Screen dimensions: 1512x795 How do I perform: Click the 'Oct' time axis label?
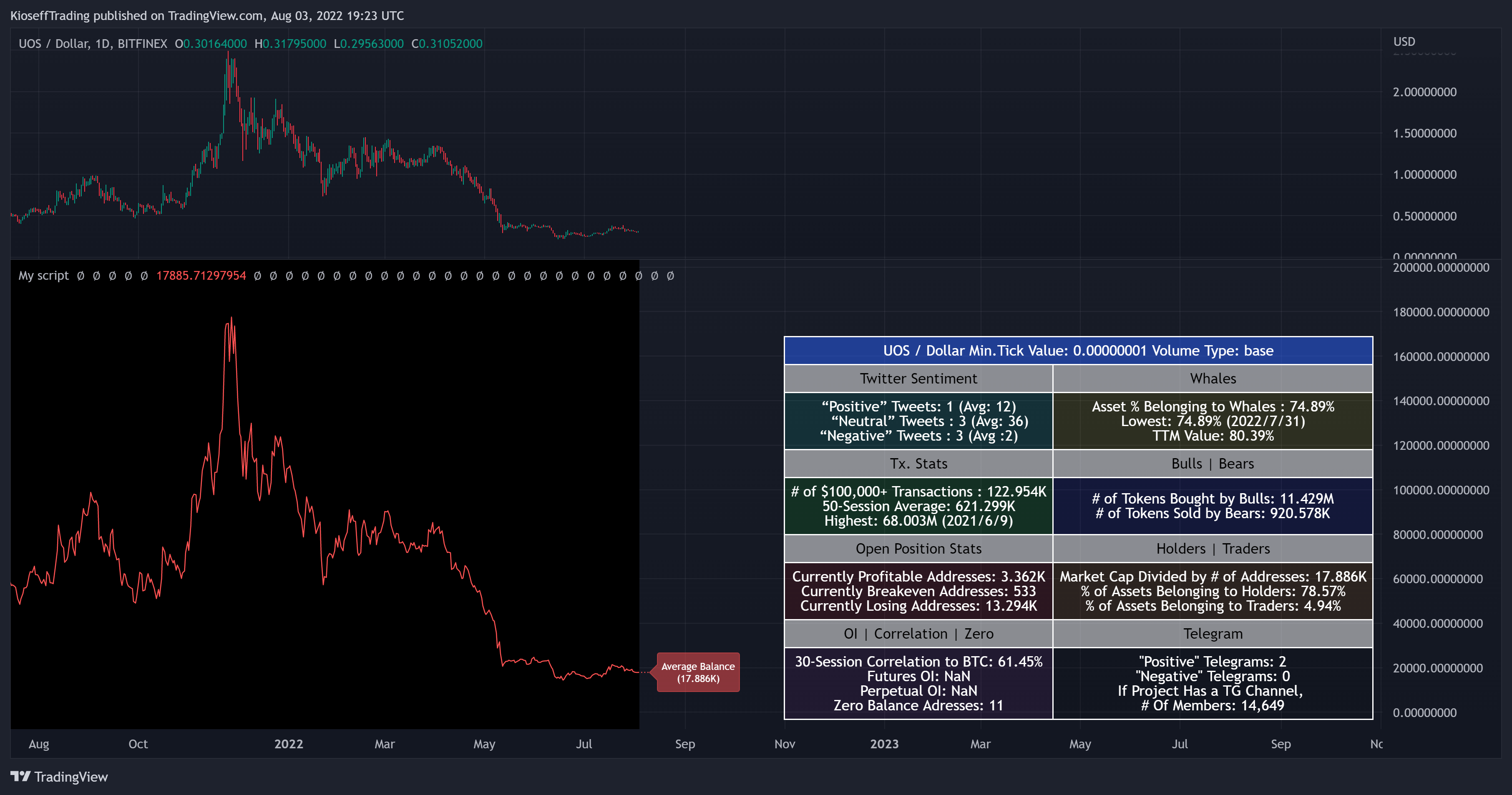point(138,745)
